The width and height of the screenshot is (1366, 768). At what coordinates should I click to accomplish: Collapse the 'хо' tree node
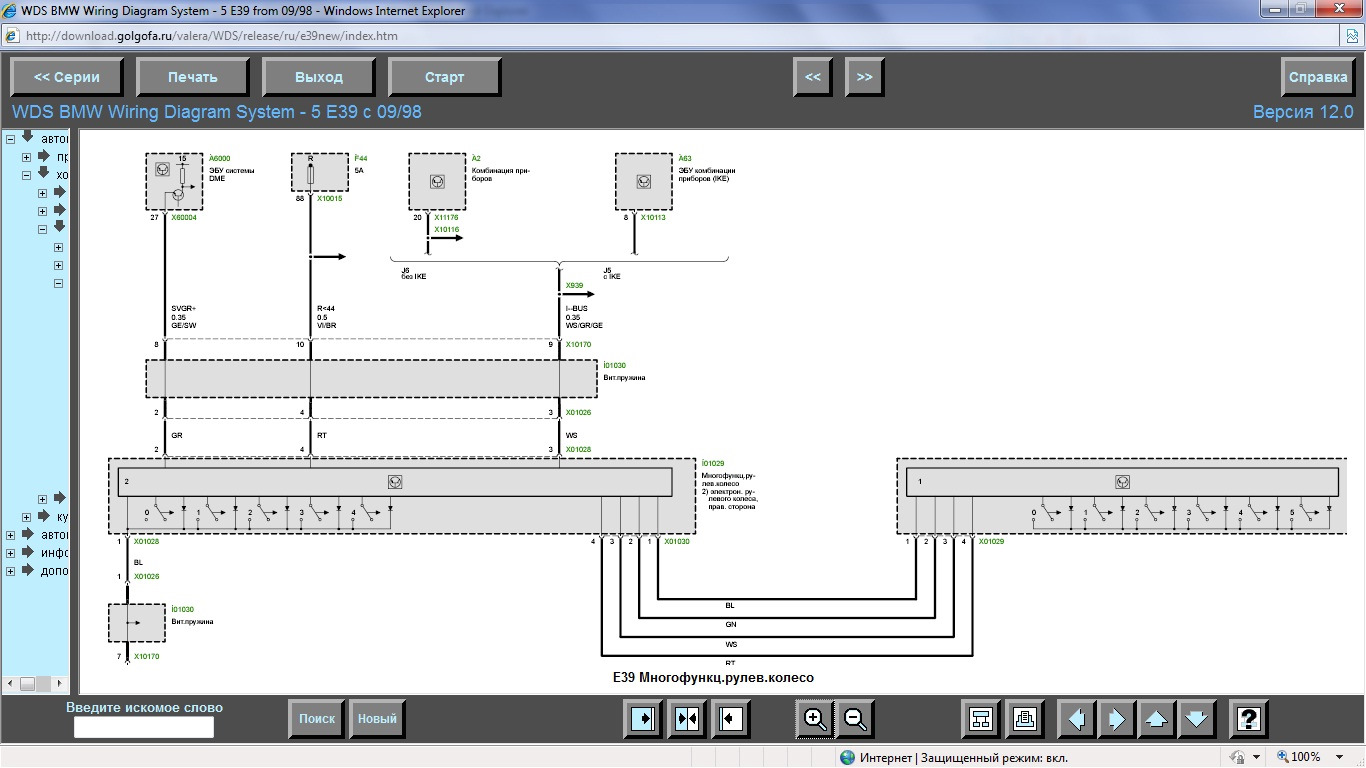click(x=27, y=175)
